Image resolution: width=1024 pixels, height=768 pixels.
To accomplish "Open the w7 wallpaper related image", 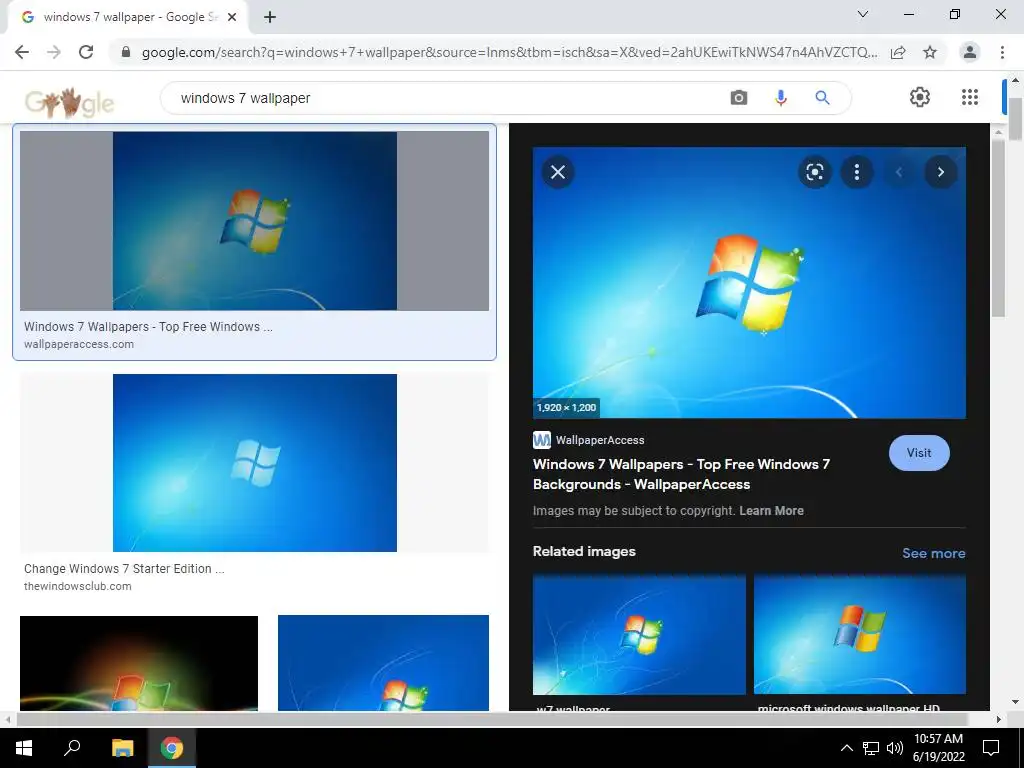I will [x=639, y=634].
